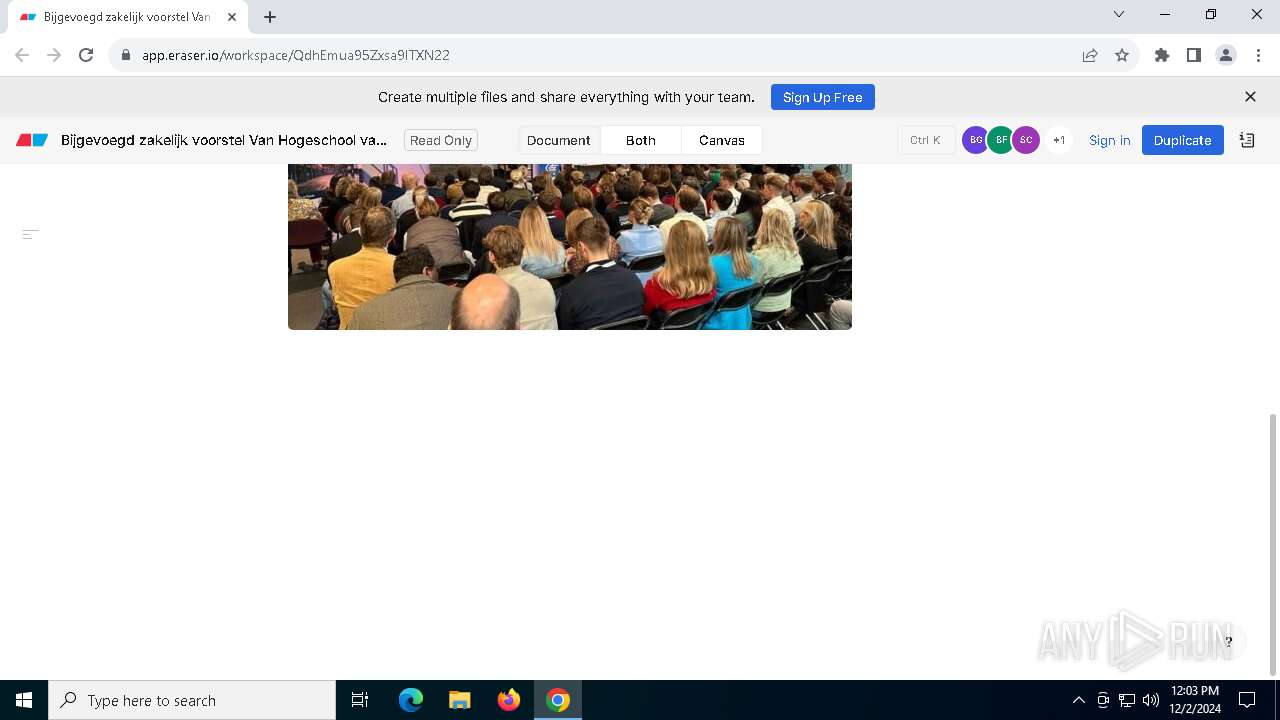Expand the tab search chevron
Image resolution: width=1280 pixels, height=720 pixels.
point(1119,14)
